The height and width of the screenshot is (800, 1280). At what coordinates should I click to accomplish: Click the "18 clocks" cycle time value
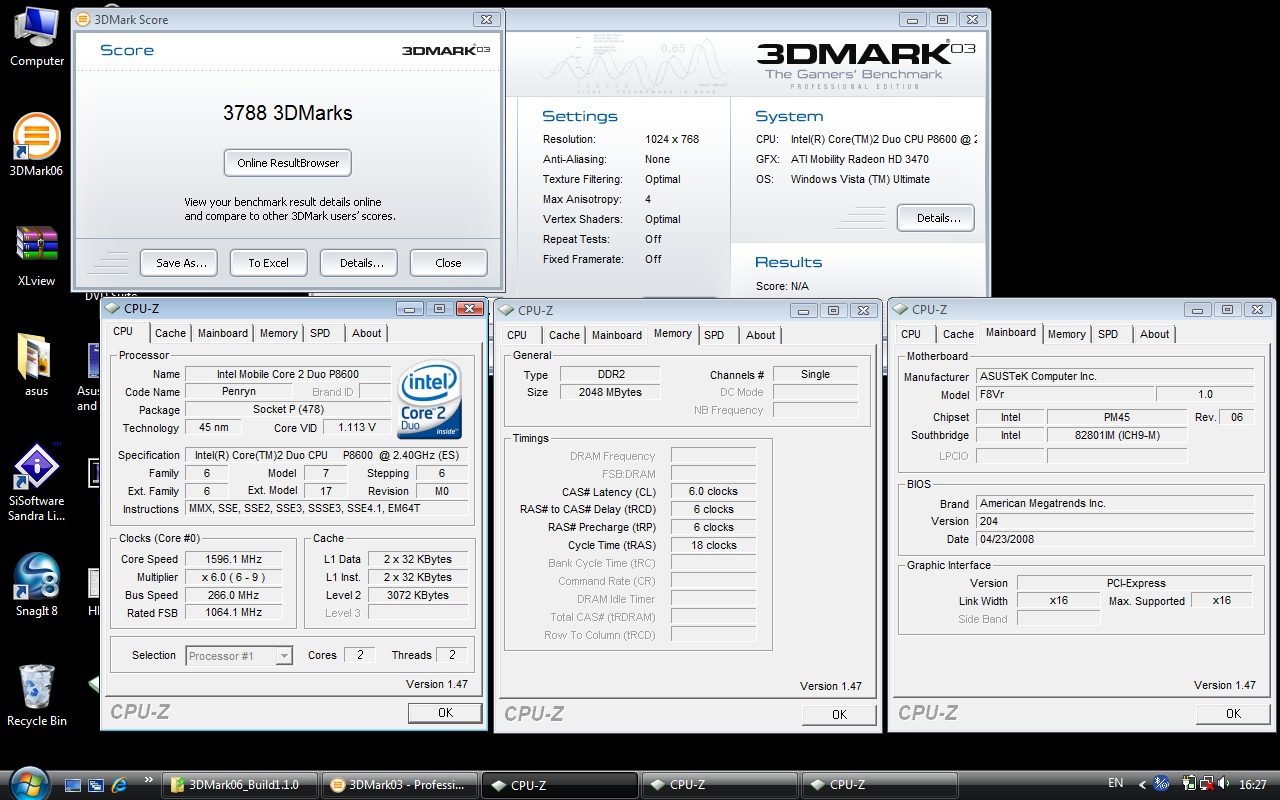coord(713,545)
